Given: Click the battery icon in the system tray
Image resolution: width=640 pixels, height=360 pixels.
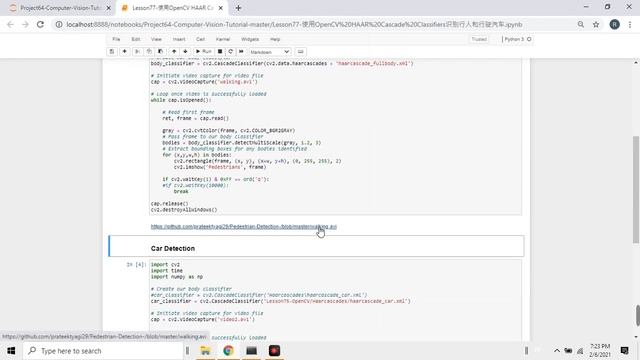Looking at the screenshot, I should [568, 351].
